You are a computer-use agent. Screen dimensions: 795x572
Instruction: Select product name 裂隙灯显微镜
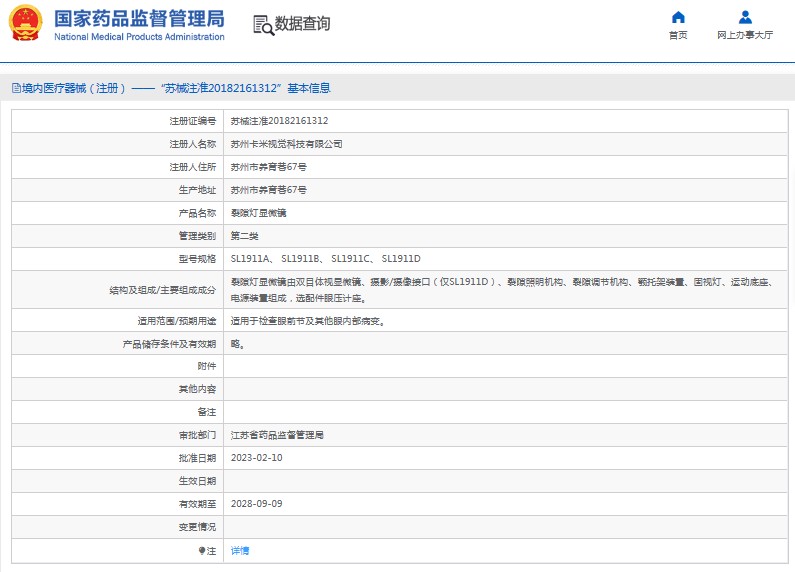(259, 213)
